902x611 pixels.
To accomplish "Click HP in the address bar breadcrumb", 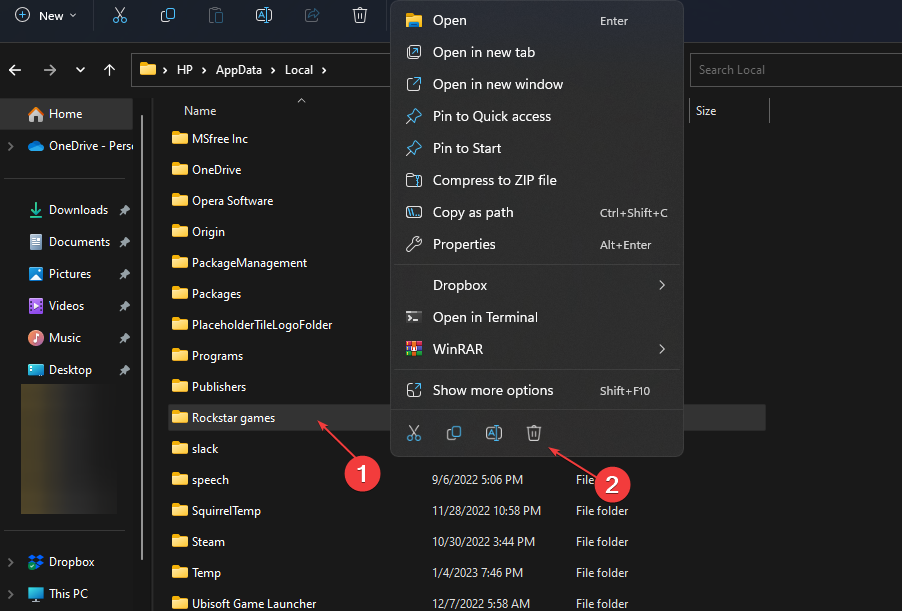I will click(x=185, y=70).
